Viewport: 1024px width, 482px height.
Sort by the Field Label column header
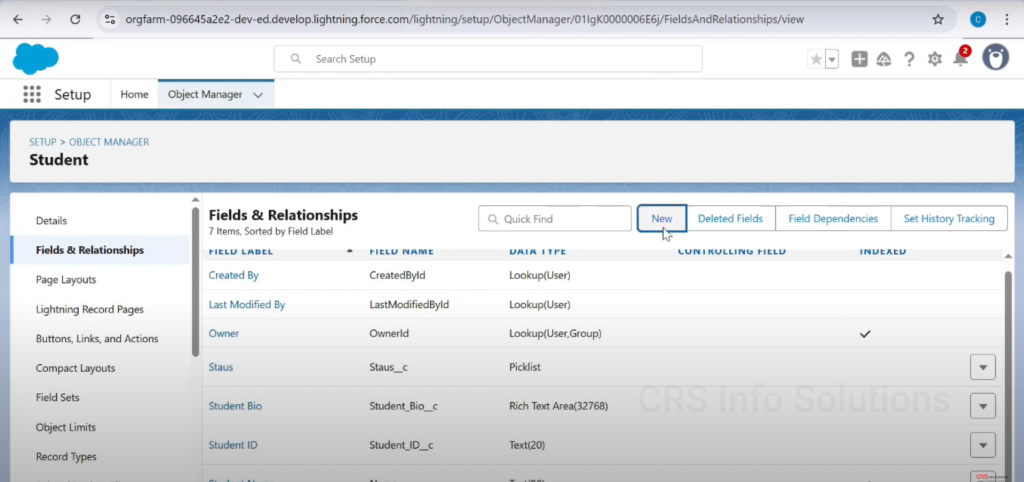tap(242, 251)
